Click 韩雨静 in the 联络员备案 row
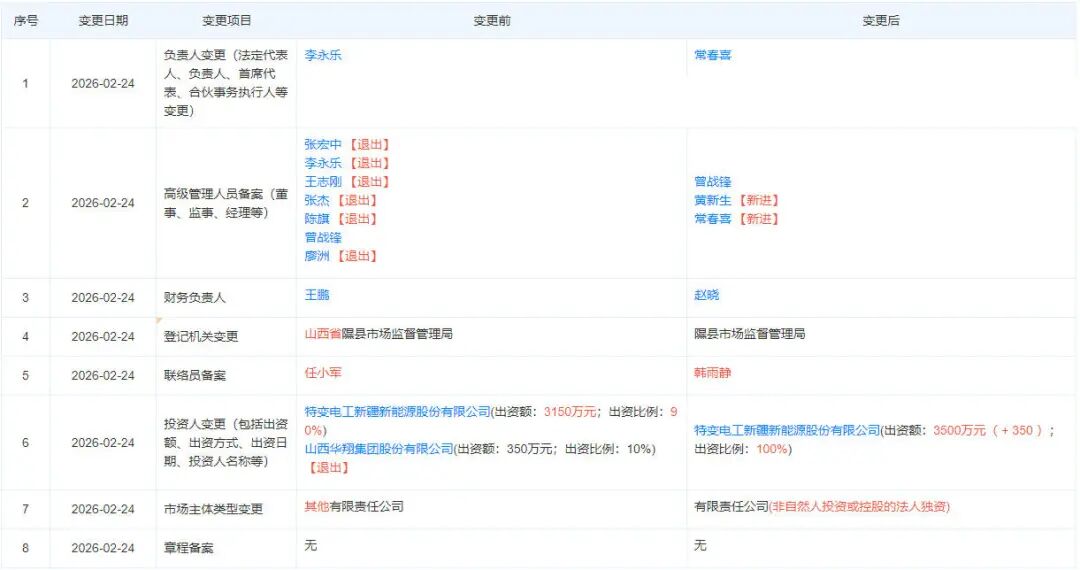 (x=712, y=372)
